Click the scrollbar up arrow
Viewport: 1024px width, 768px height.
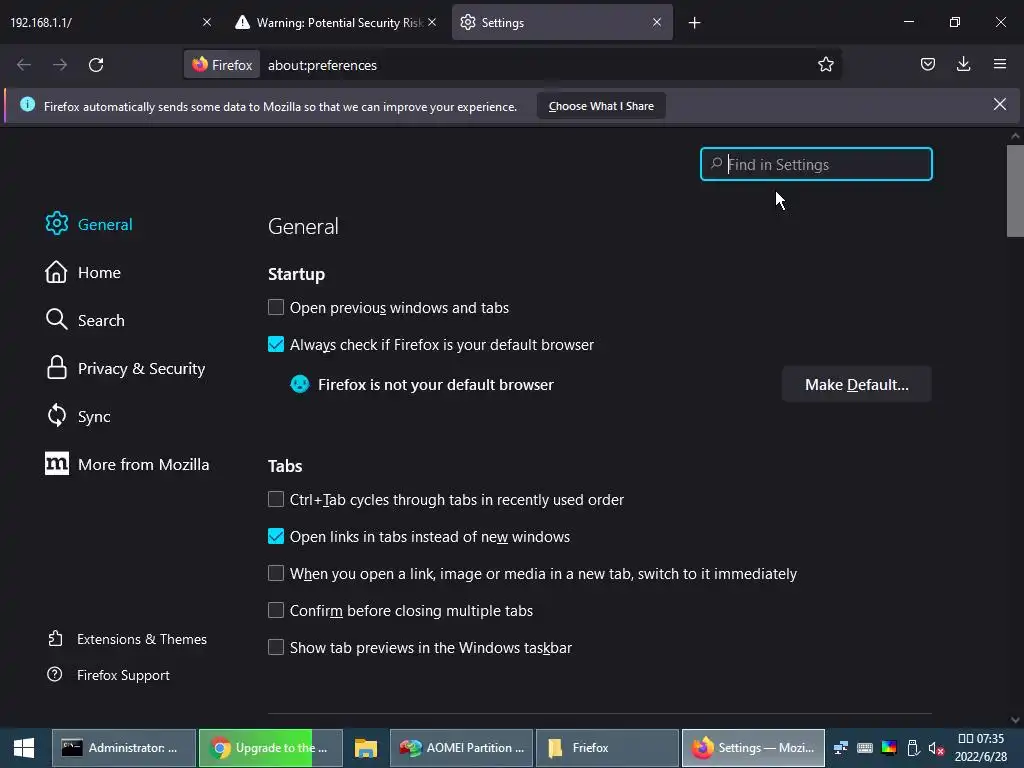[x=1014, y=136]
